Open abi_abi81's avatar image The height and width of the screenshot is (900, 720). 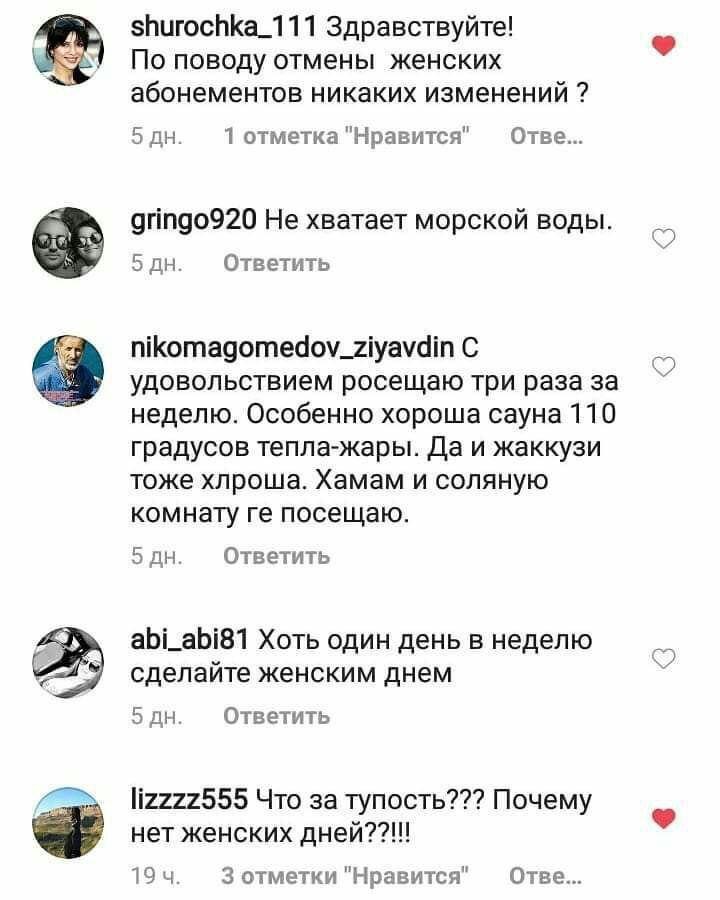(x=68, y=662)
